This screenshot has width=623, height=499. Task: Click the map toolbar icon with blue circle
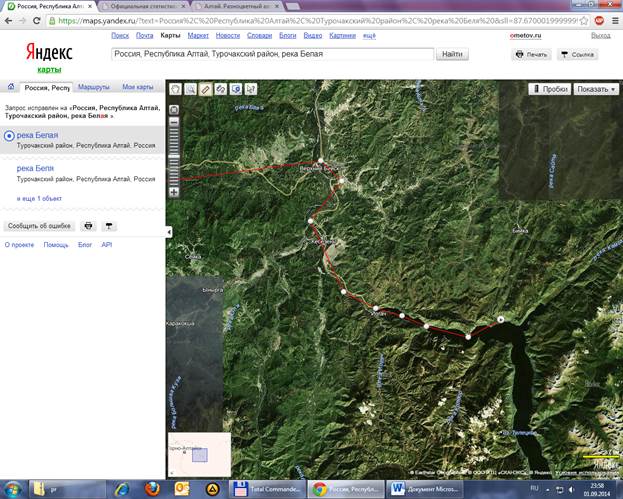[x=236, y=89]
